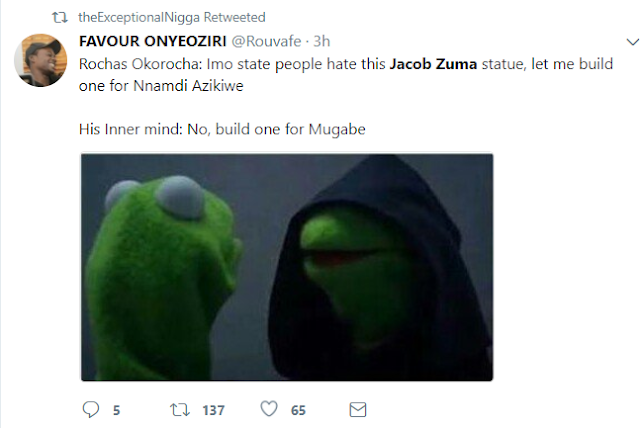
Task: Click the "His Inner mind" tweet line
Action: [222, 129]
